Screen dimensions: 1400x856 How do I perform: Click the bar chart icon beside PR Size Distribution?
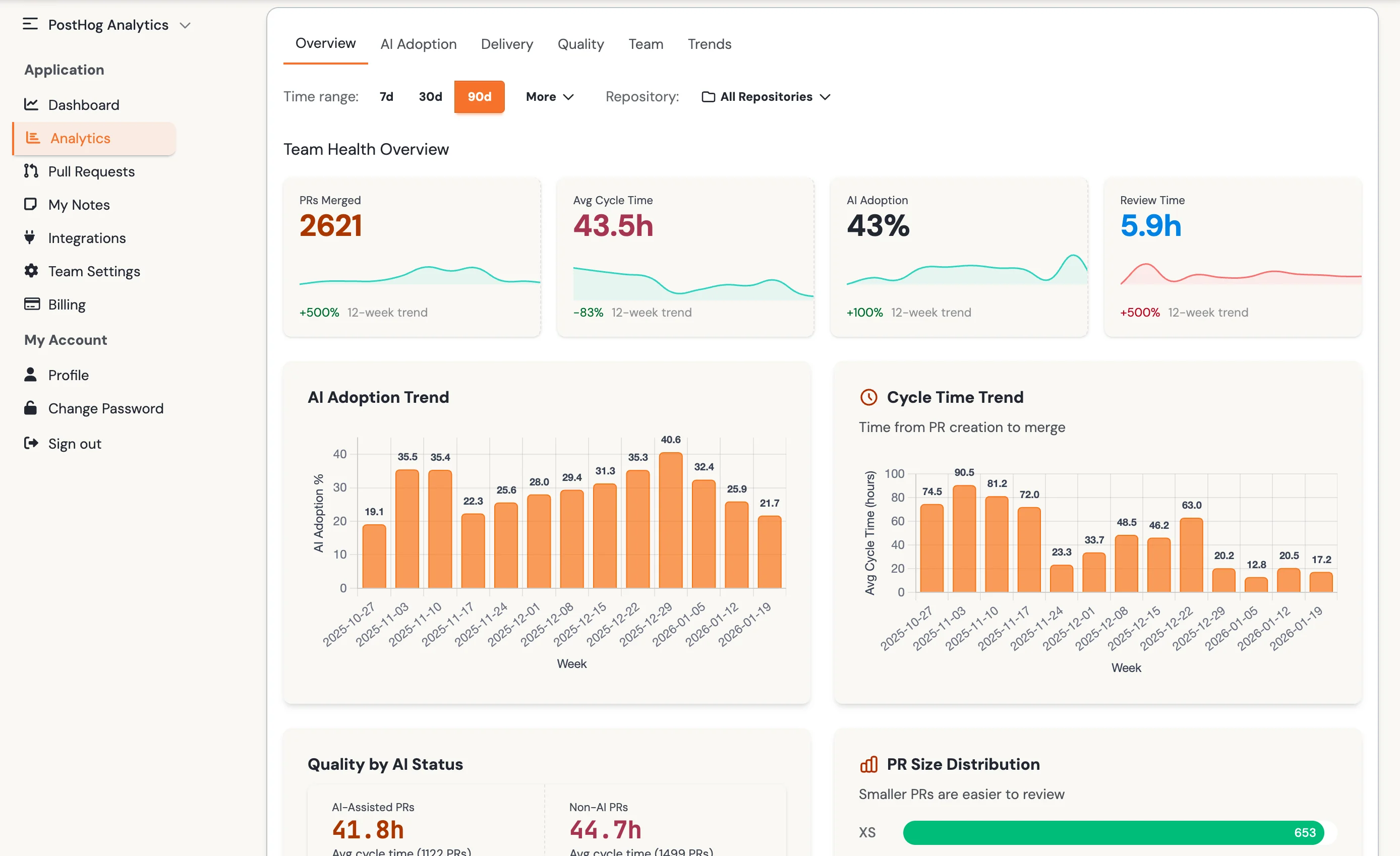click(x=869, y=764)
